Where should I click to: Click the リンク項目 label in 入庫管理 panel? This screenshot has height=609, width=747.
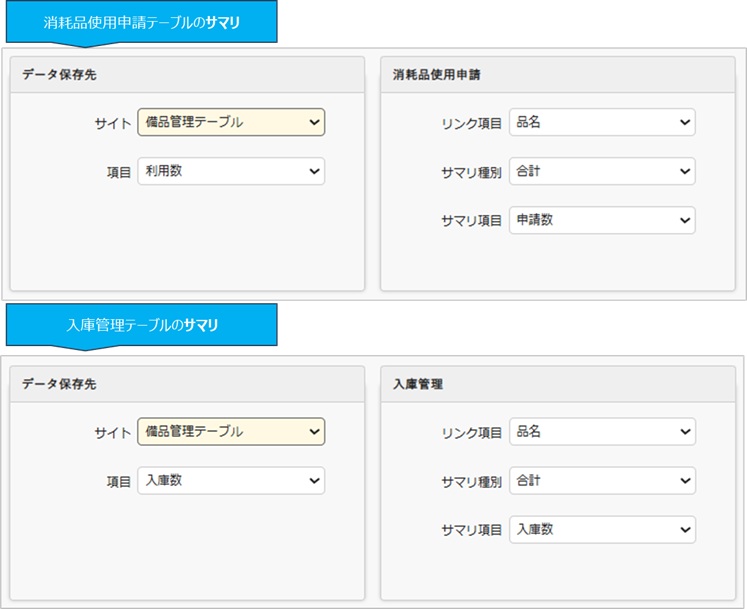(472, 432)
